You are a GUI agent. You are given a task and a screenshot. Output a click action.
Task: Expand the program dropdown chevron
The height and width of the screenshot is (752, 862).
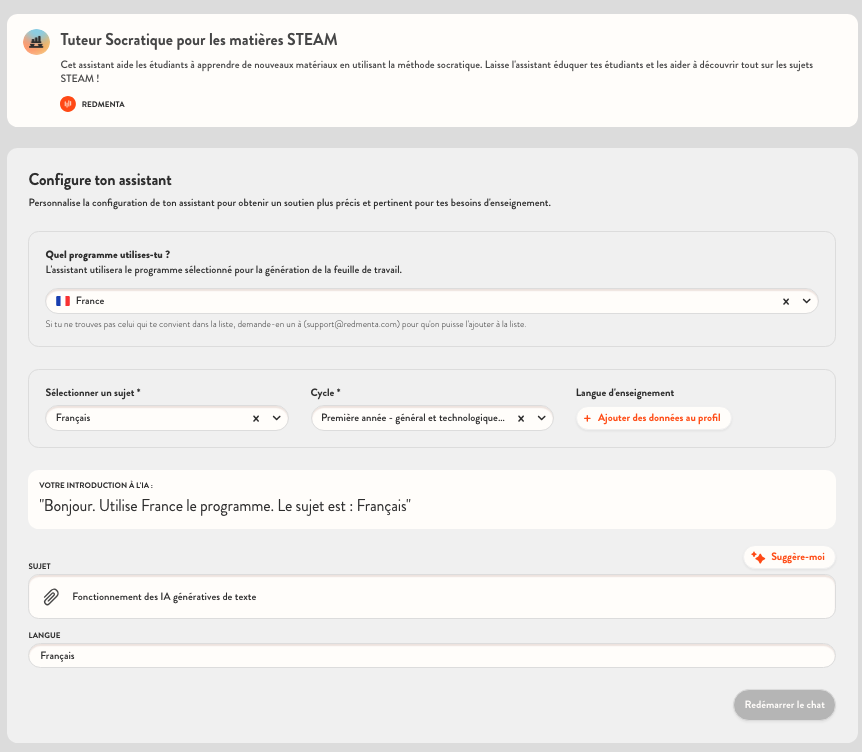click(806, 301)
